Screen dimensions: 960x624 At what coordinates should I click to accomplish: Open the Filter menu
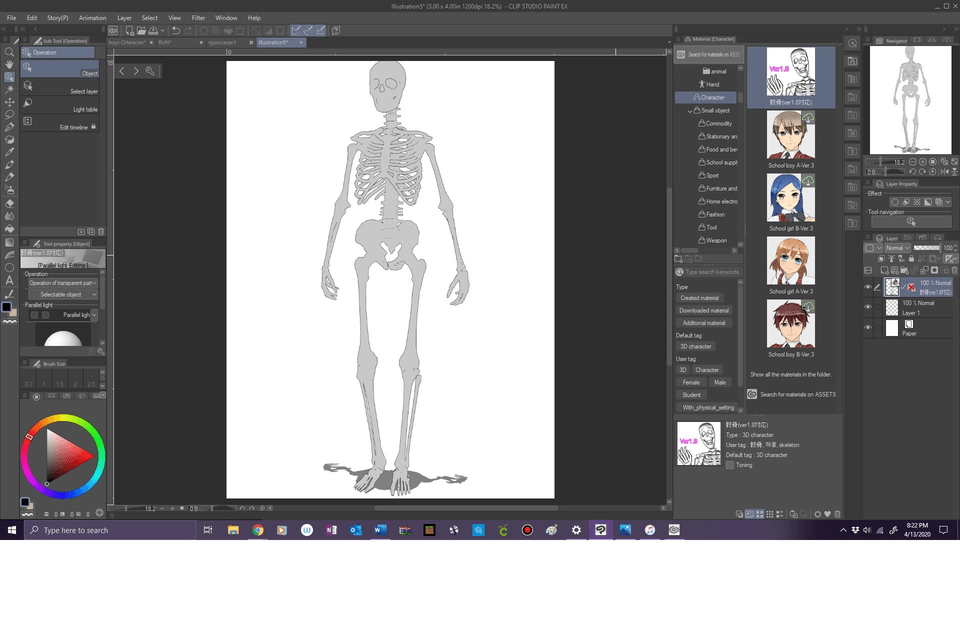pyautogui.click(x=198, y=18)
